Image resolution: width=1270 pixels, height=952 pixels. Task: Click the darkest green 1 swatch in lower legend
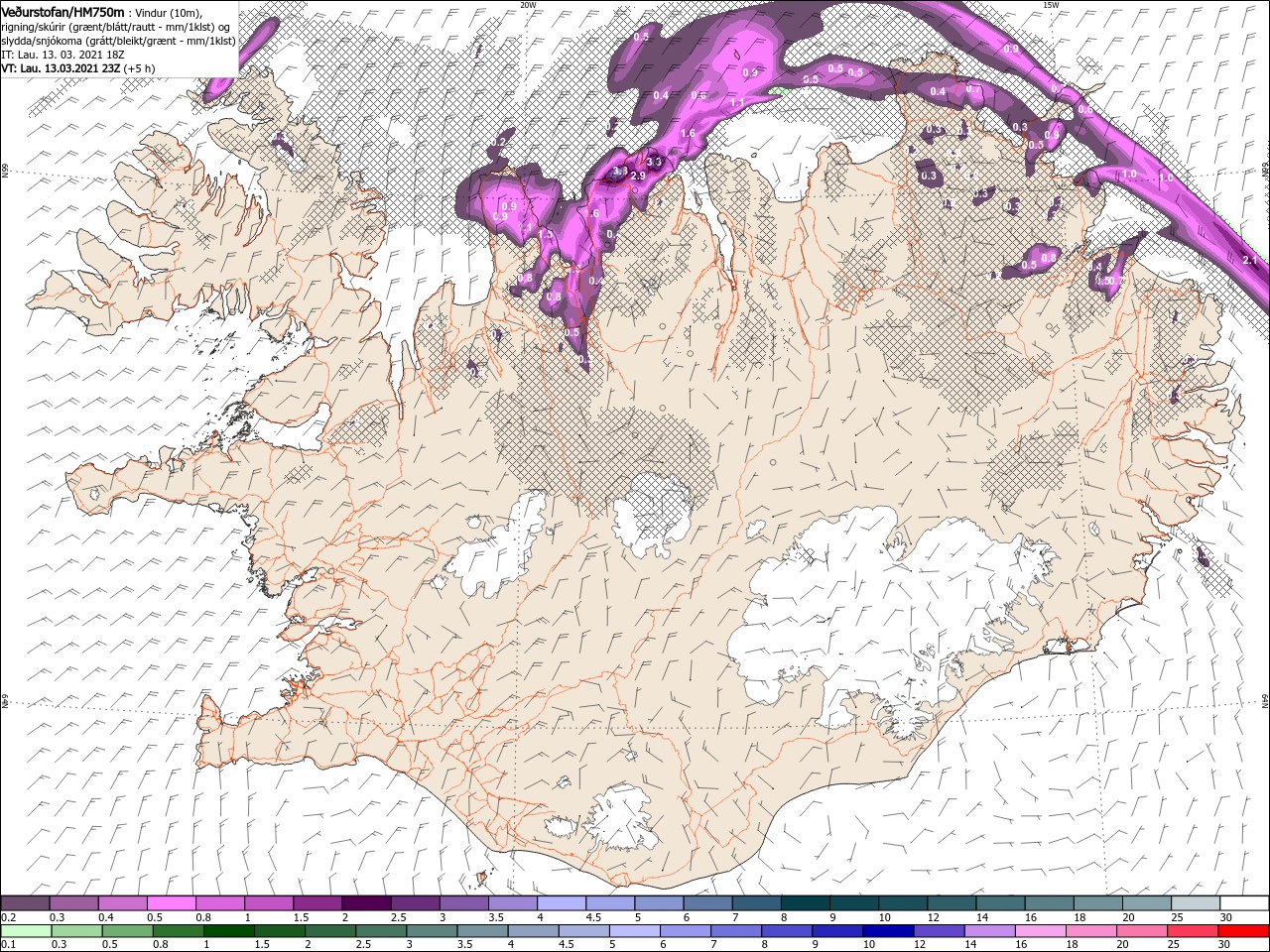(228, 931)
